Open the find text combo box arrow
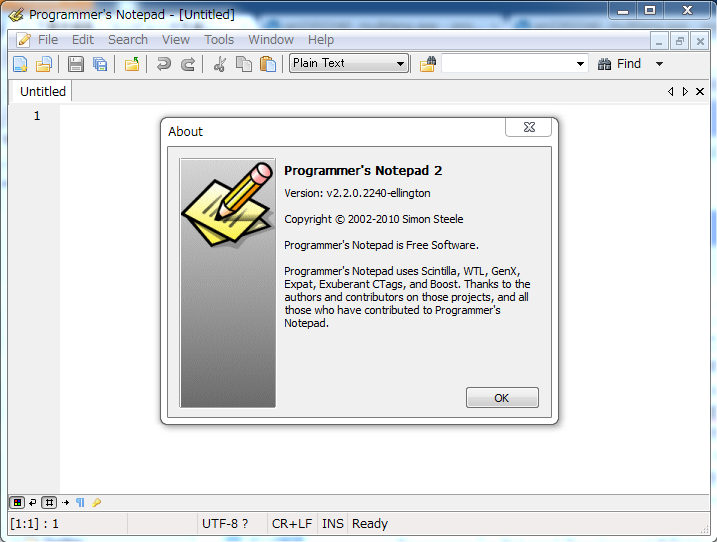The image size is (717, 542). (580, 64)
